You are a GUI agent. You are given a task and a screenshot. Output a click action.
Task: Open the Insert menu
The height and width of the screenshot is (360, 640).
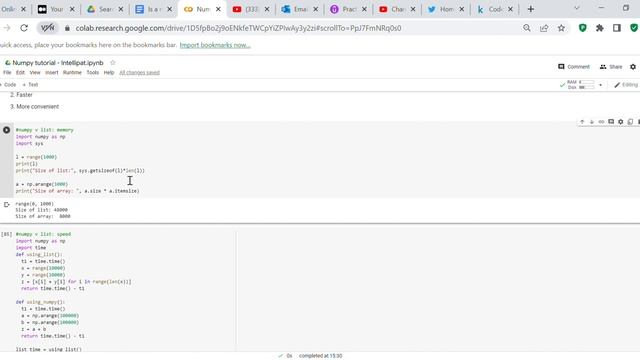click(x=52, y=72)
